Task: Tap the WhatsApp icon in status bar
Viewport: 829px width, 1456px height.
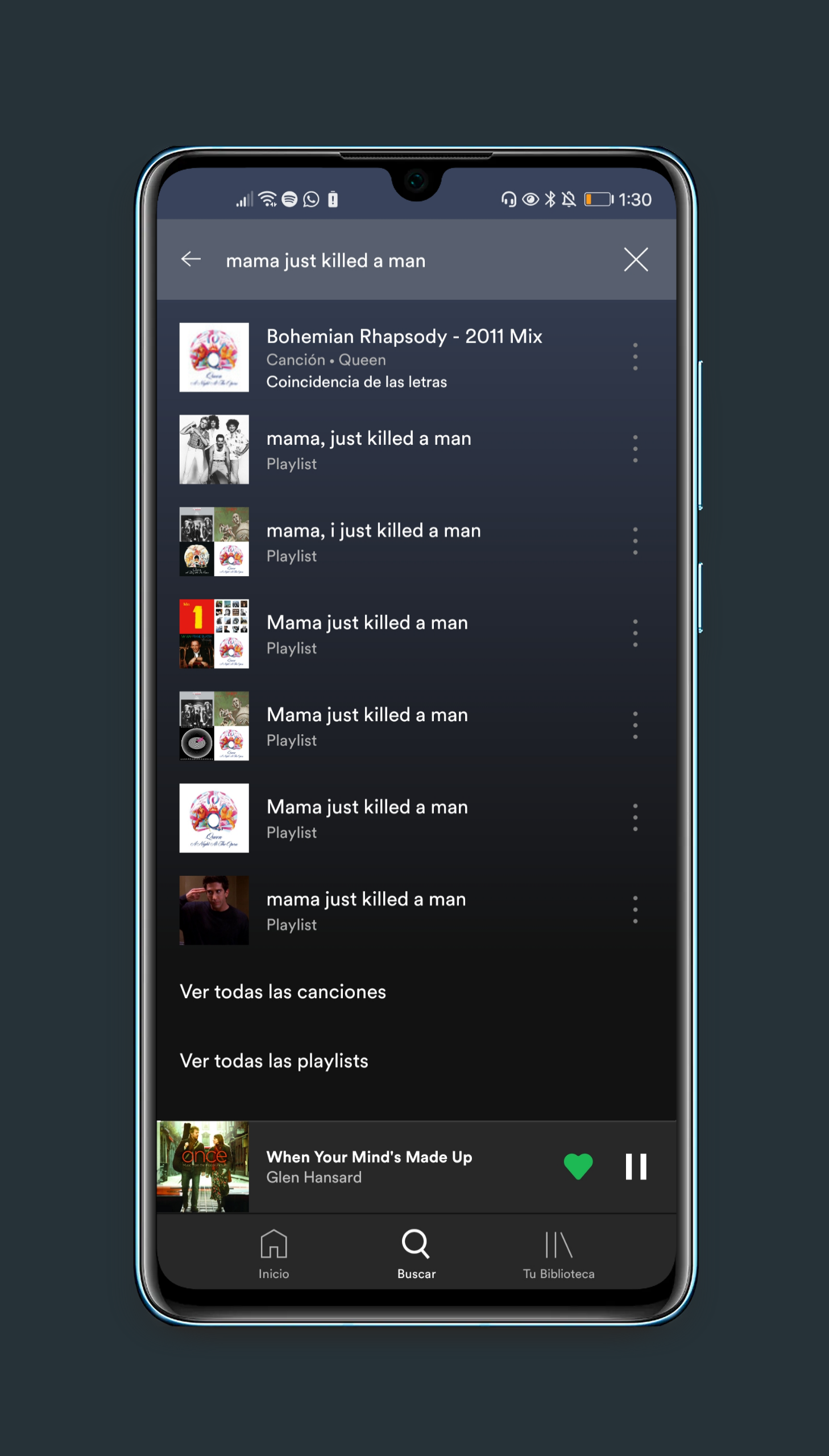Action: click(x=311, y=199)
